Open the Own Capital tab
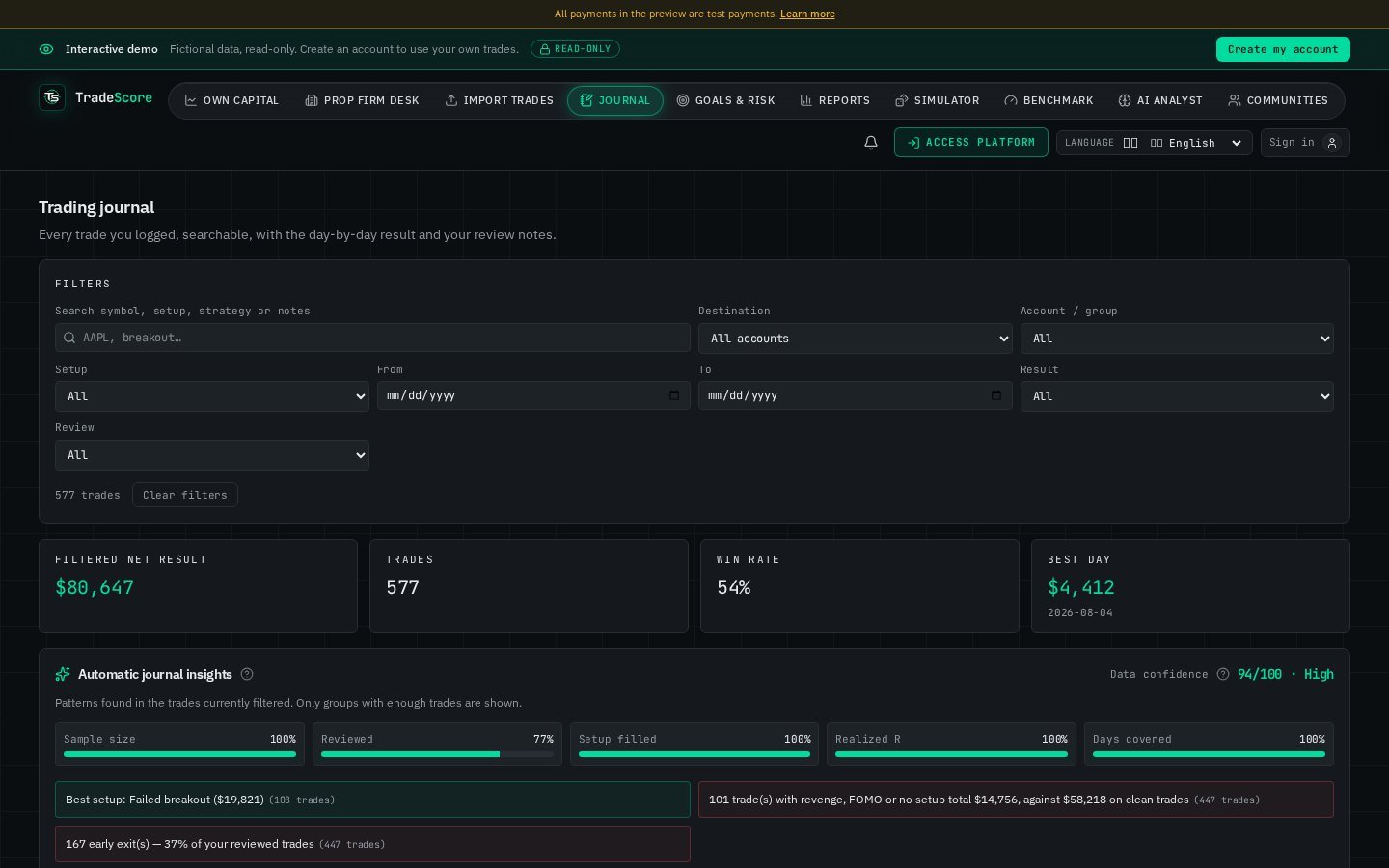 [231, 100]
